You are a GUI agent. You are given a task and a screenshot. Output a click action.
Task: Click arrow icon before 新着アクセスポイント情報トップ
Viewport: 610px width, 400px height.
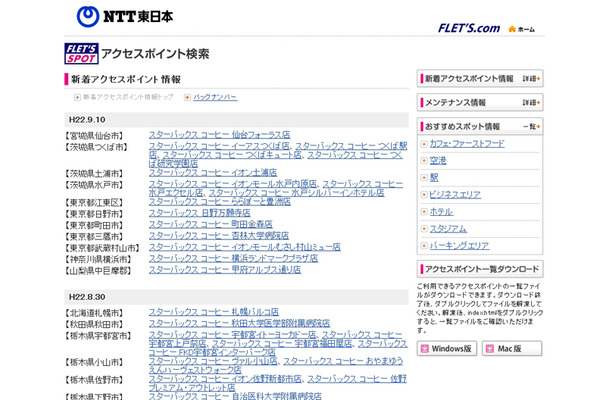pos(77,97)
